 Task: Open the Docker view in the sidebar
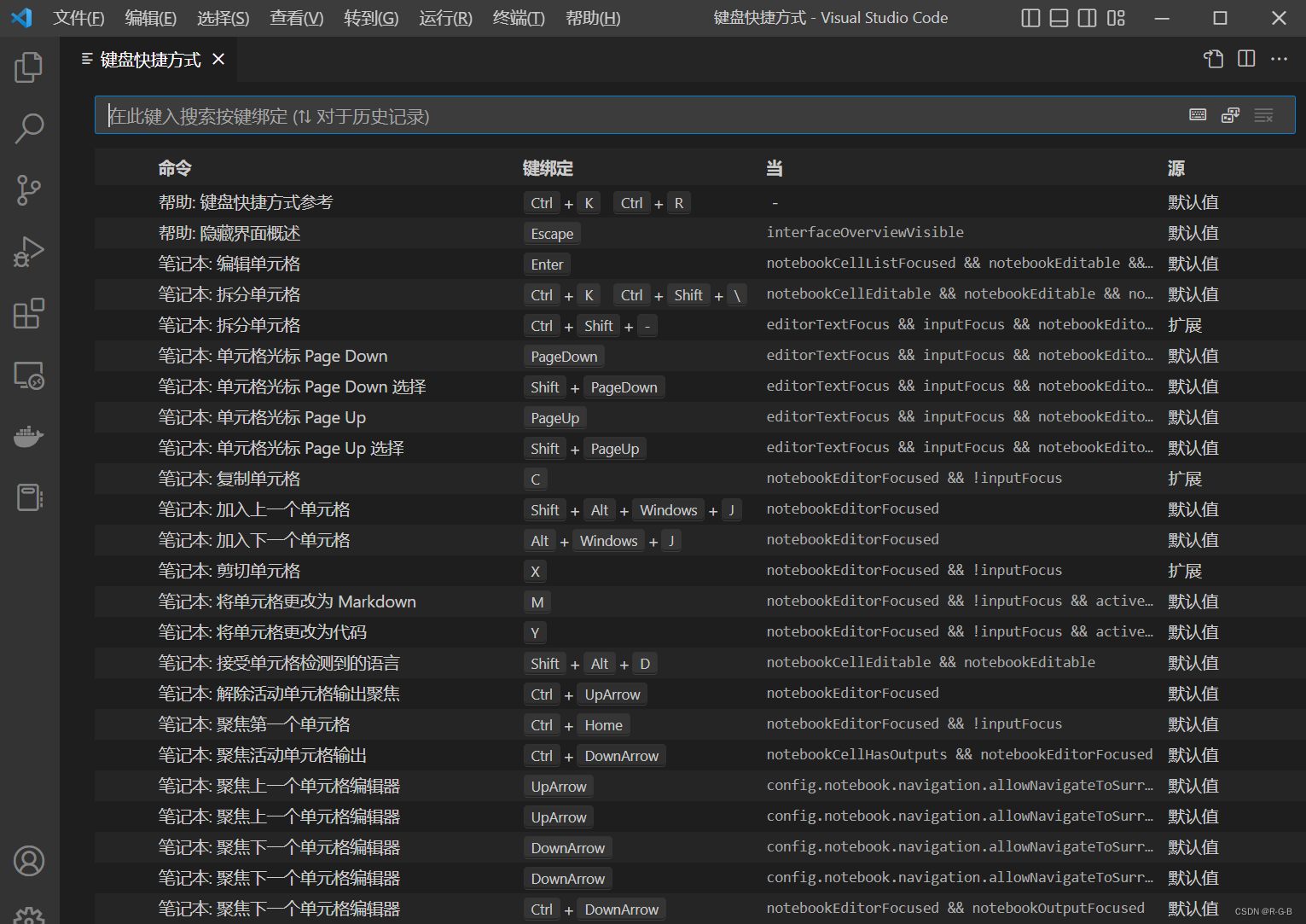(x=28, y=437)
